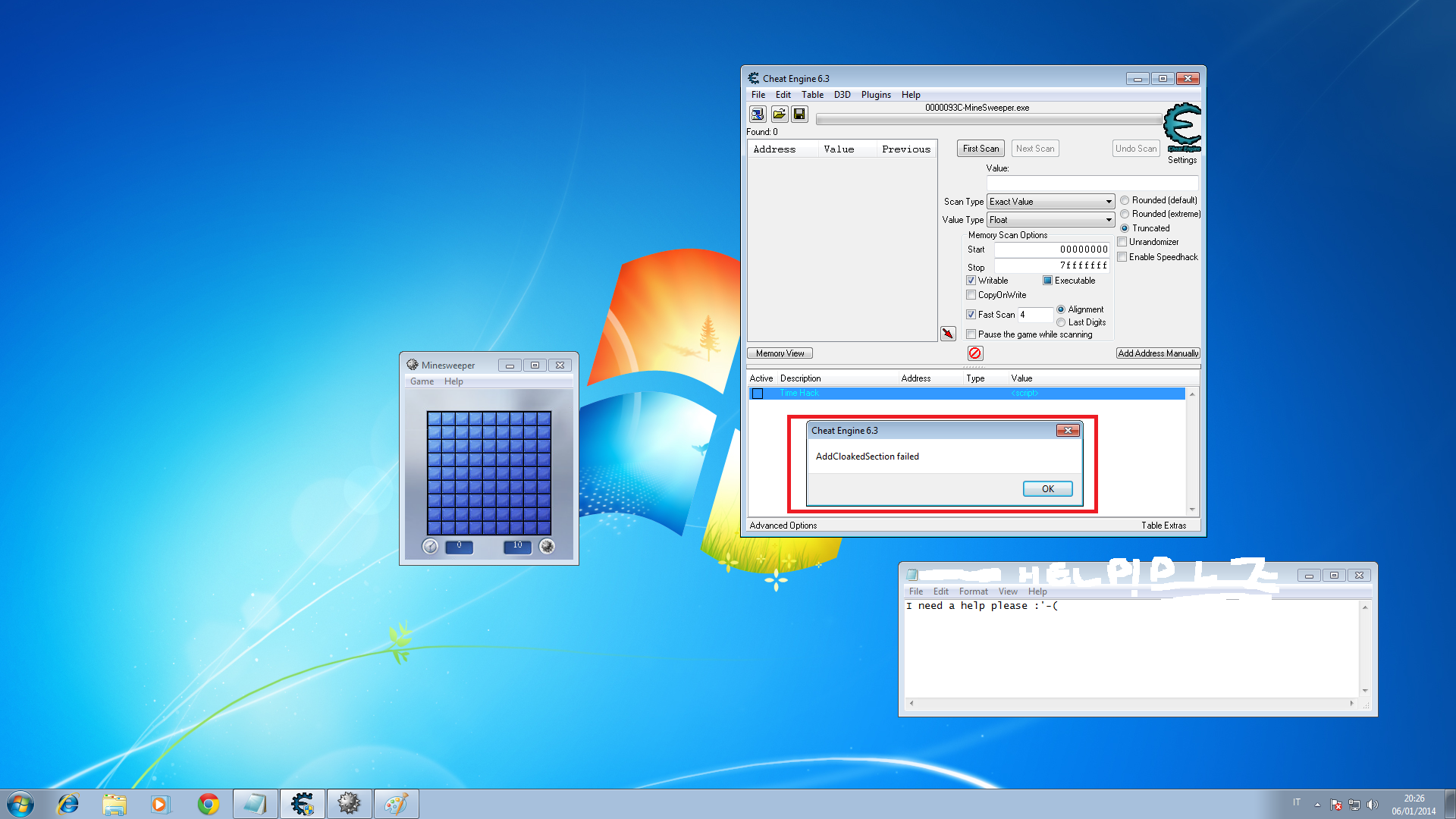Click the save floppy disk icon in Cheat Engine
Viewport: 1456px width, 819px height.
coord(799,115)
